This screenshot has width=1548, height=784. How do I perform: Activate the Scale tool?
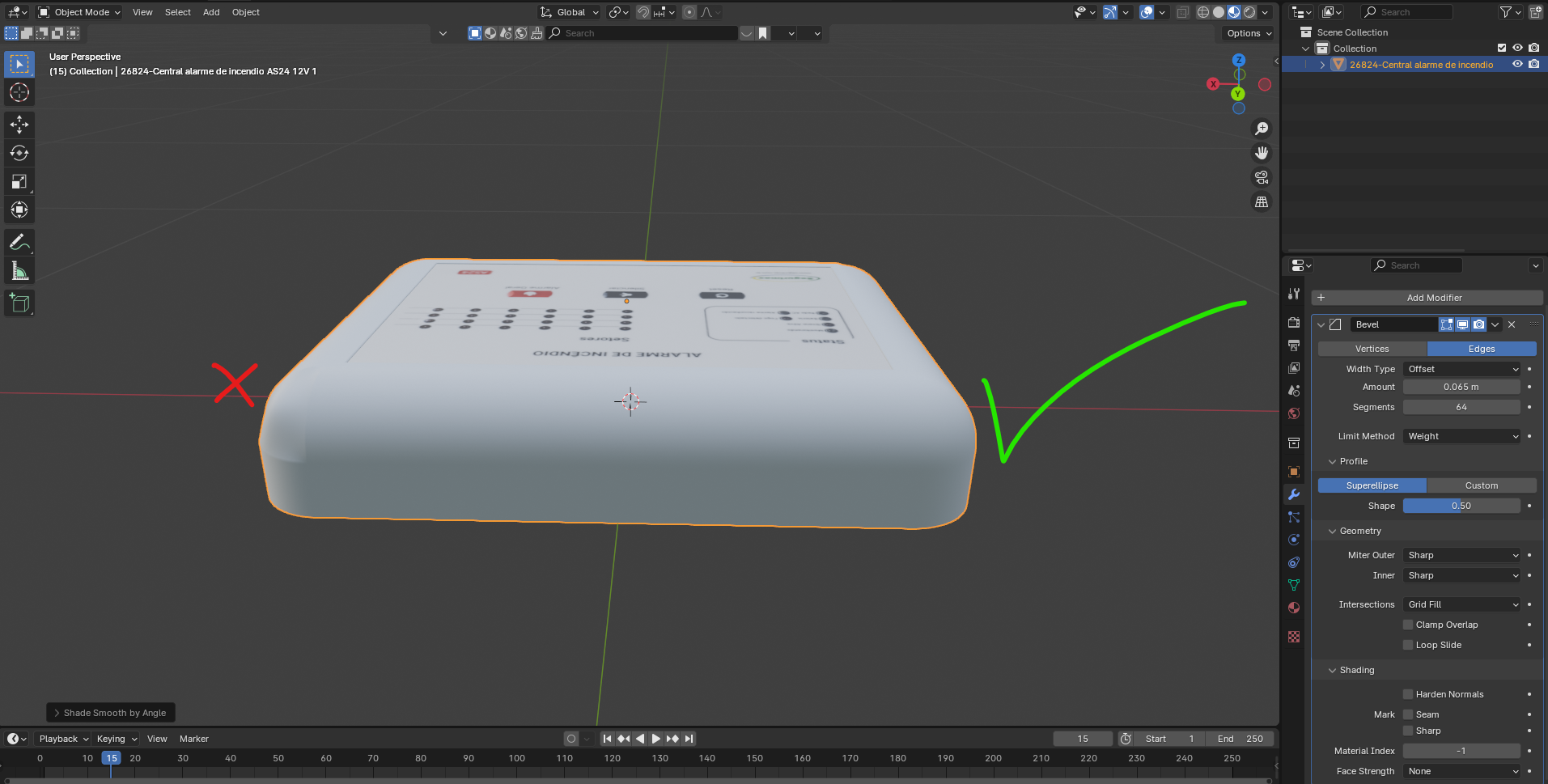point(19,181)
